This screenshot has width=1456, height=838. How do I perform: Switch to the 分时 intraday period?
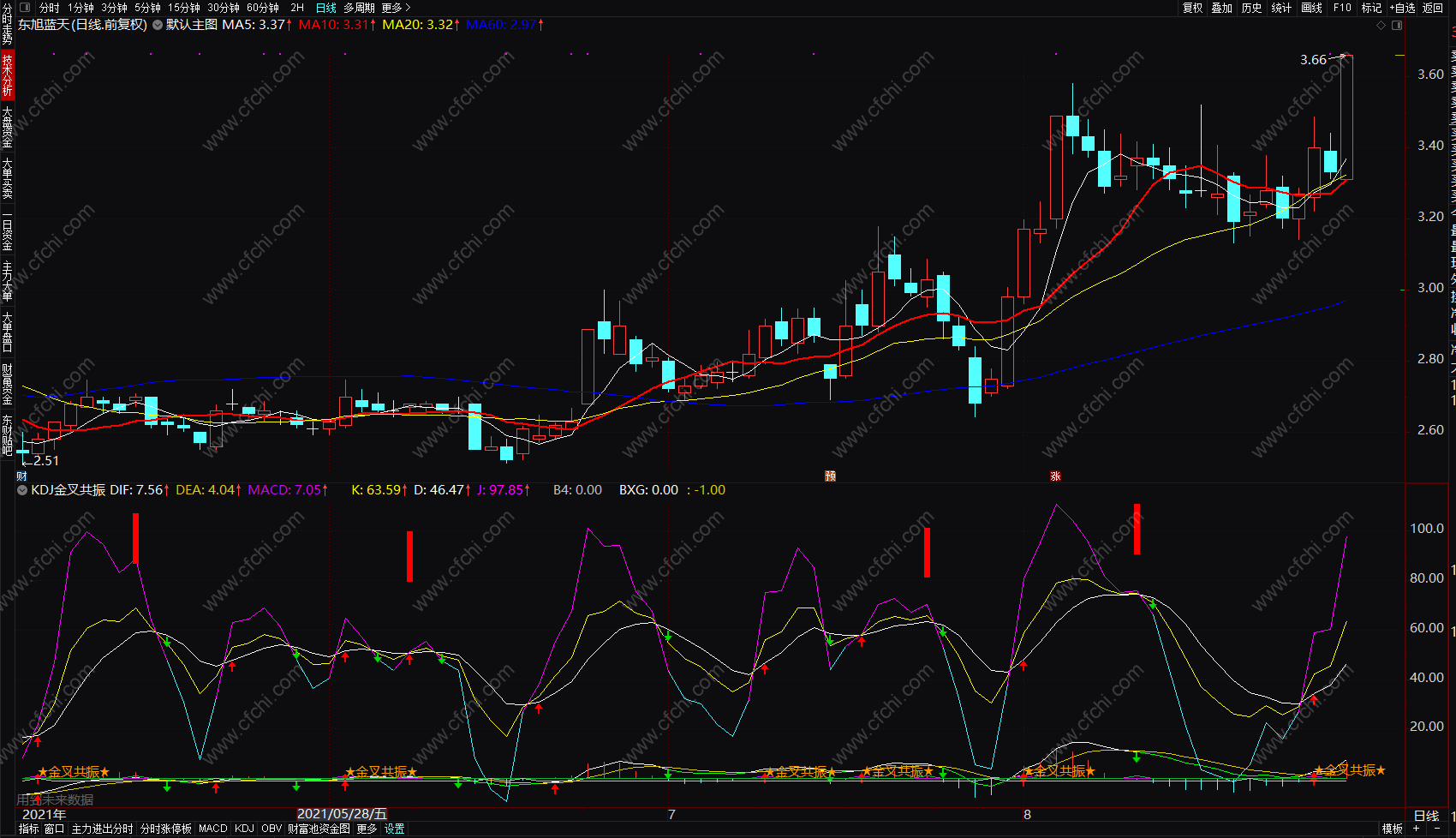tap(49, 8)
